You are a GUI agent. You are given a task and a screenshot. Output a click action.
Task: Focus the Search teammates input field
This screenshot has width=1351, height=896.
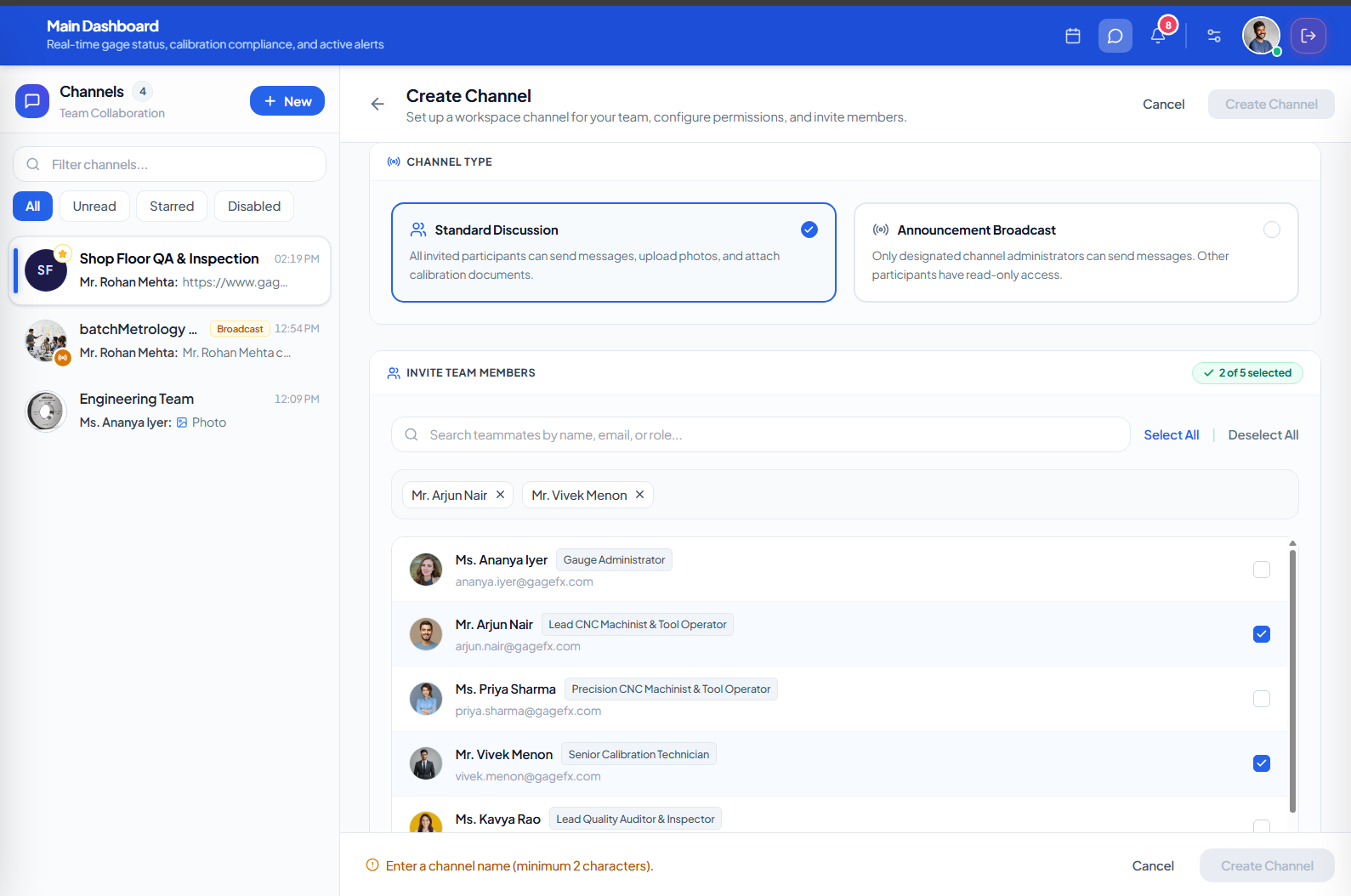761,435
